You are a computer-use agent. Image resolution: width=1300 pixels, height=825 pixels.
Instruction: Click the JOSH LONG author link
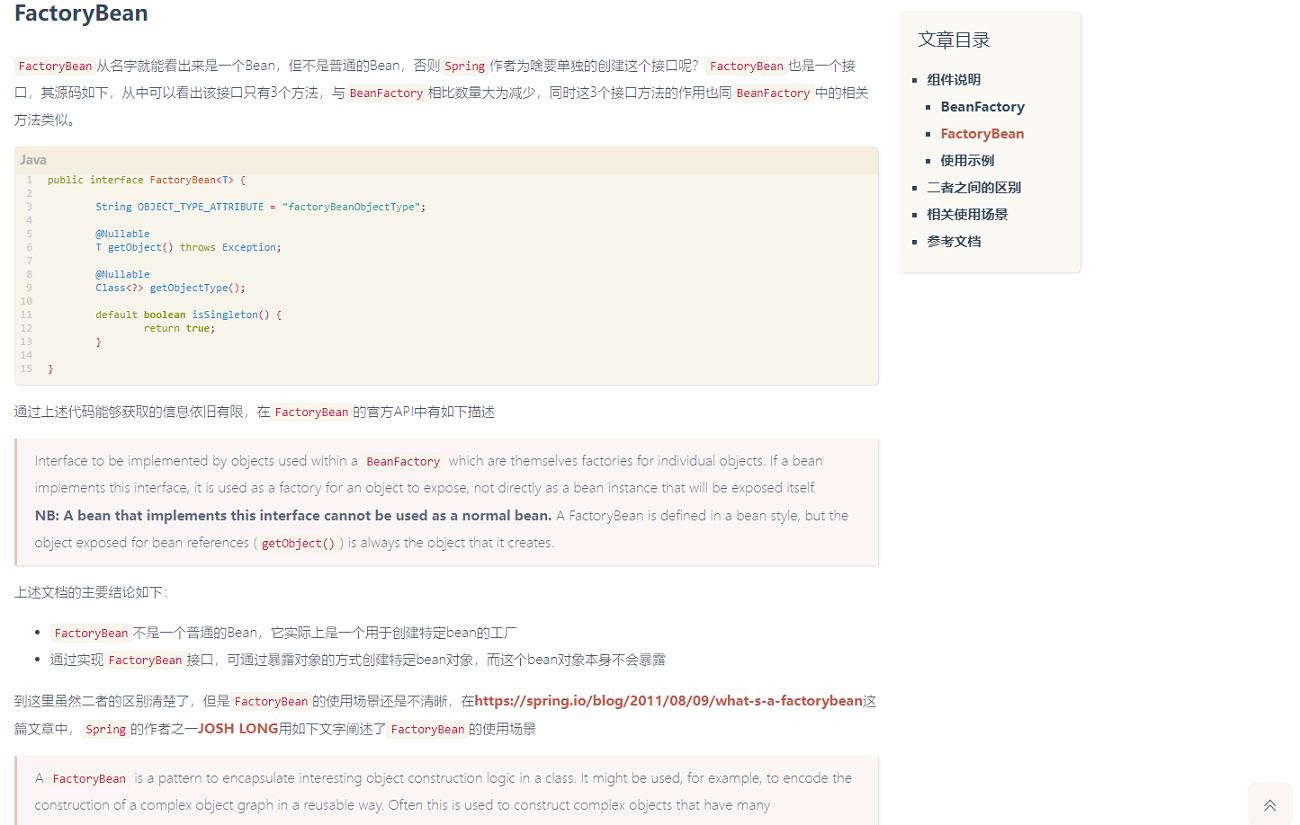(238, 728)
